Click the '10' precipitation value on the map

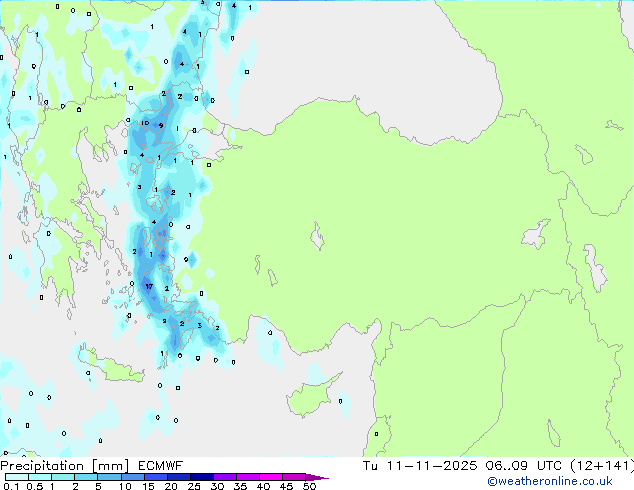145,123
